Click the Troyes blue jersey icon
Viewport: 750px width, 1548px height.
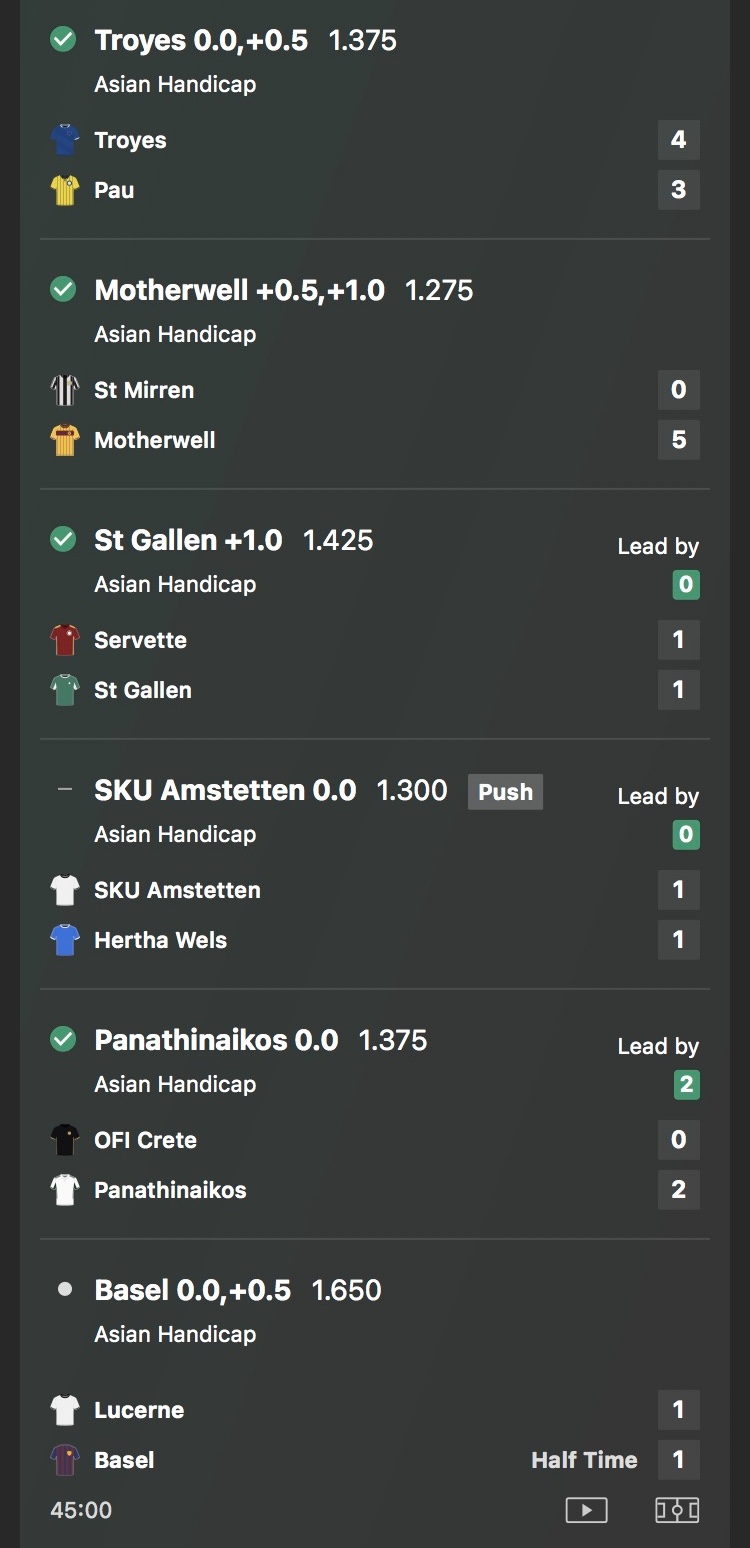pos(65,140)
